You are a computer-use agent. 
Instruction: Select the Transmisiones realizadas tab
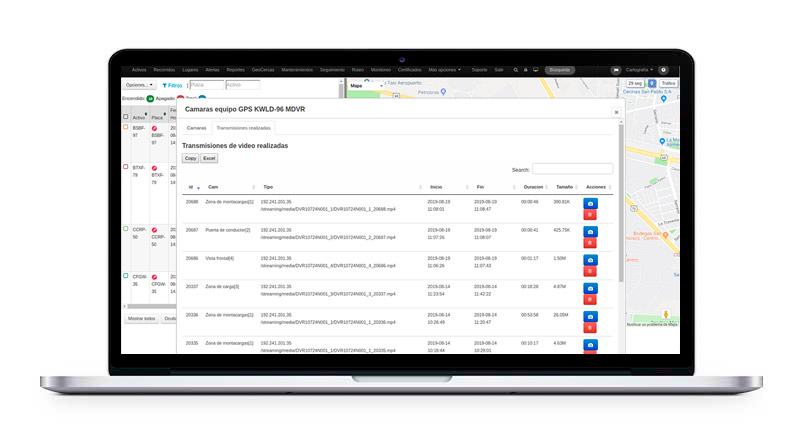[244, 128]
